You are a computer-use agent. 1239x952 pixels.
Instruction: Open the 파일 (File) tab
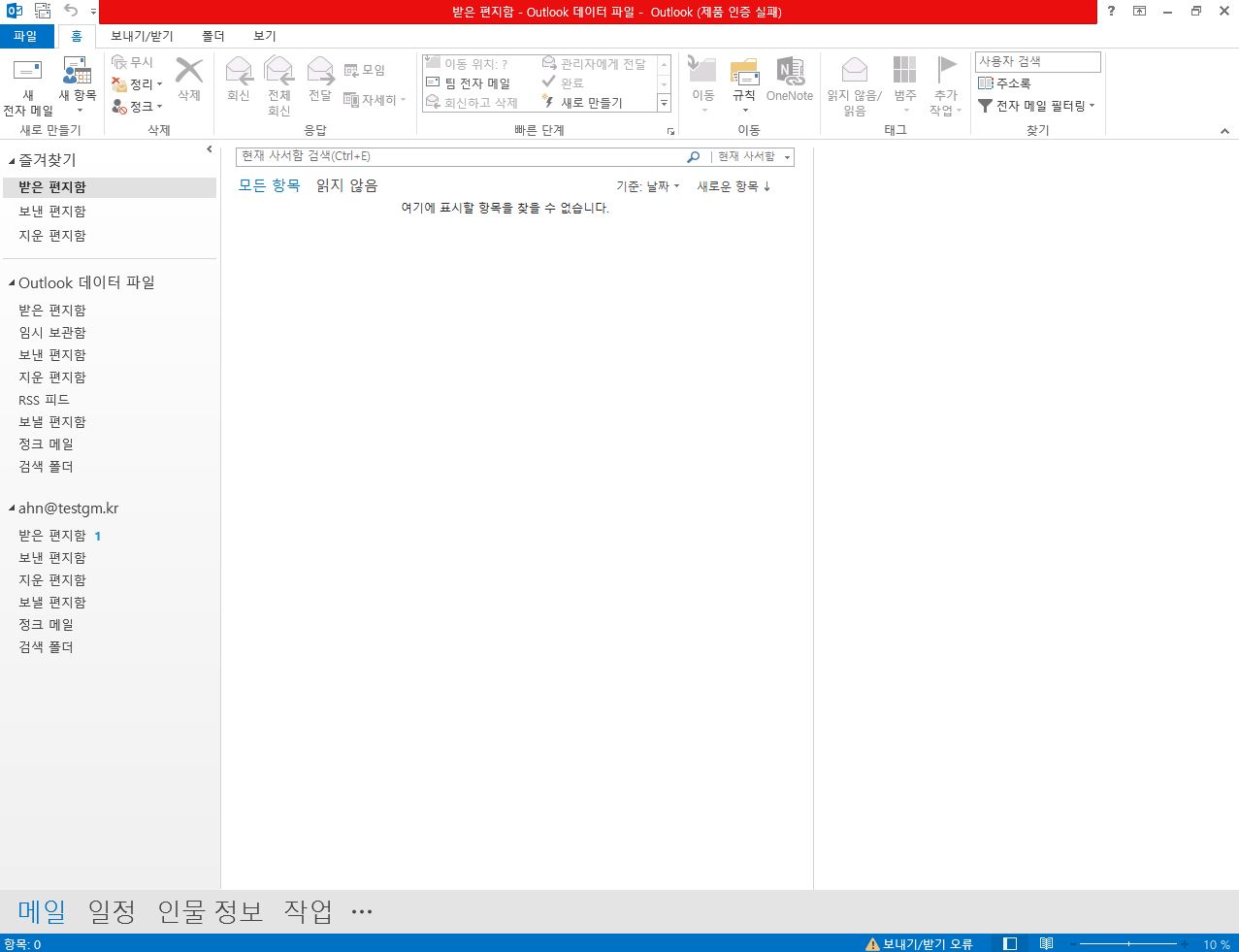pyautogui.click(x=25, y=36)
